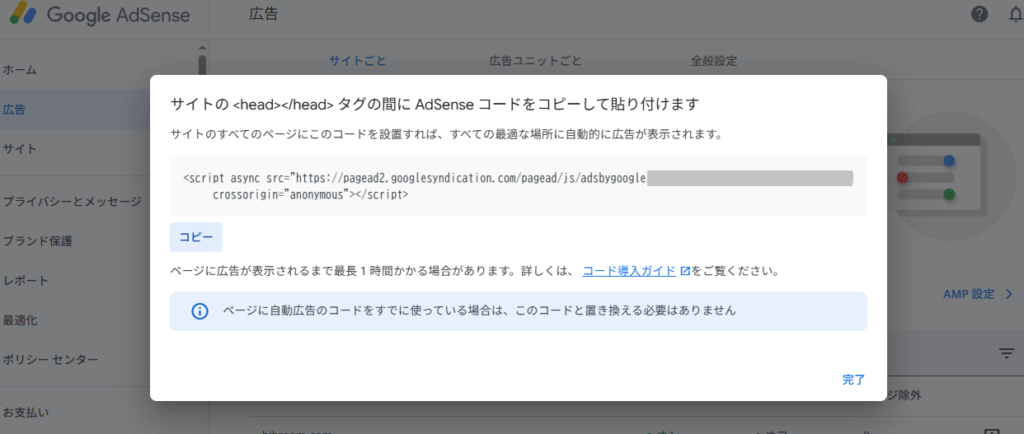The height and width of the screenshot is (434, 1024).
Task: Open the notifications bell icon
Action: [1016, 14]
